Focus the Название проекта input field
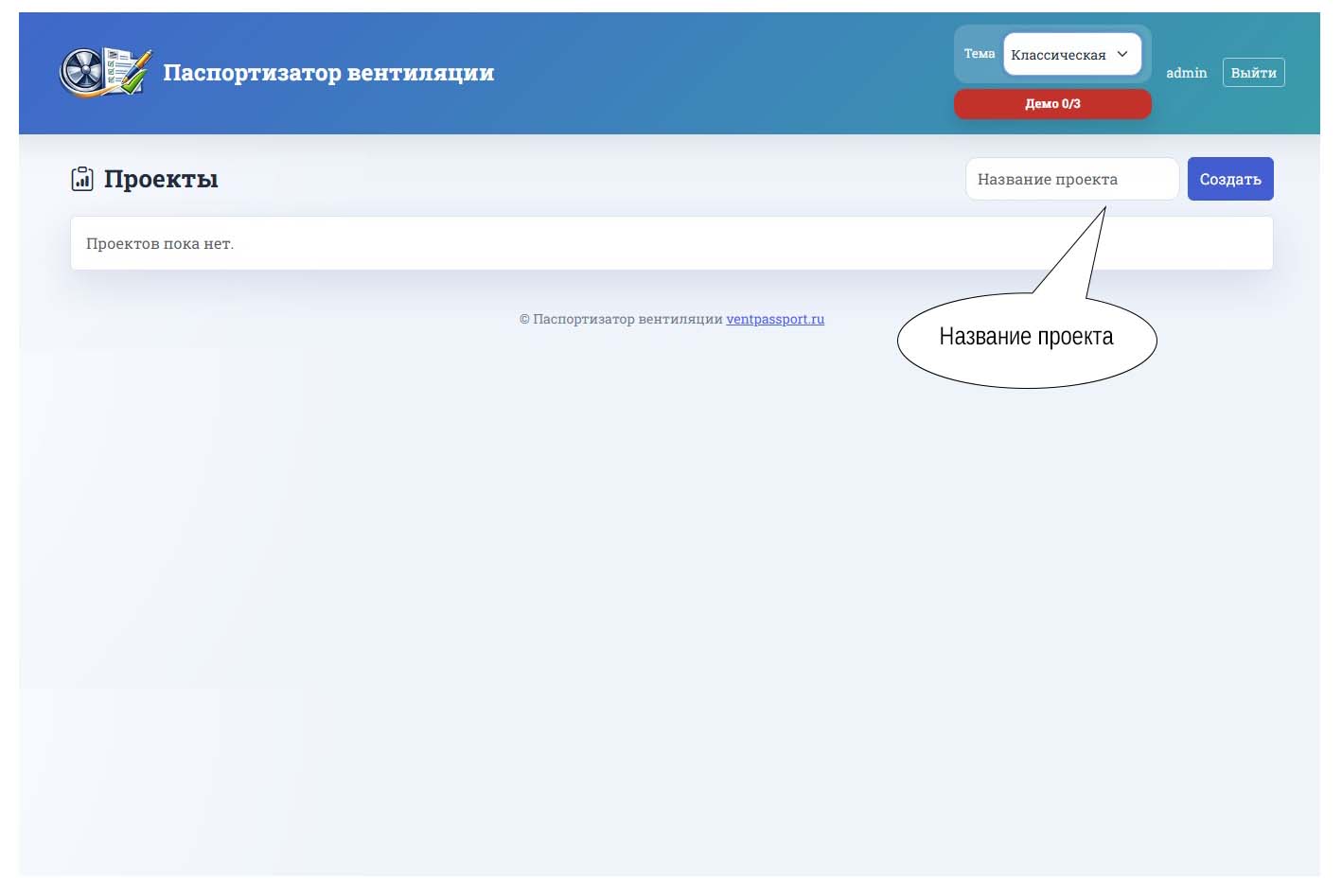The height and width of the screenshot is (896, 1342). [x=1072, y=179]
